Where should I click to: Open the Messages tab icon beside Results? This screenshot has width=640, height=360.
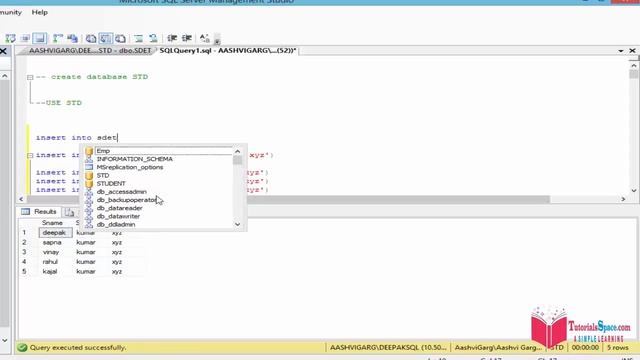70,212
